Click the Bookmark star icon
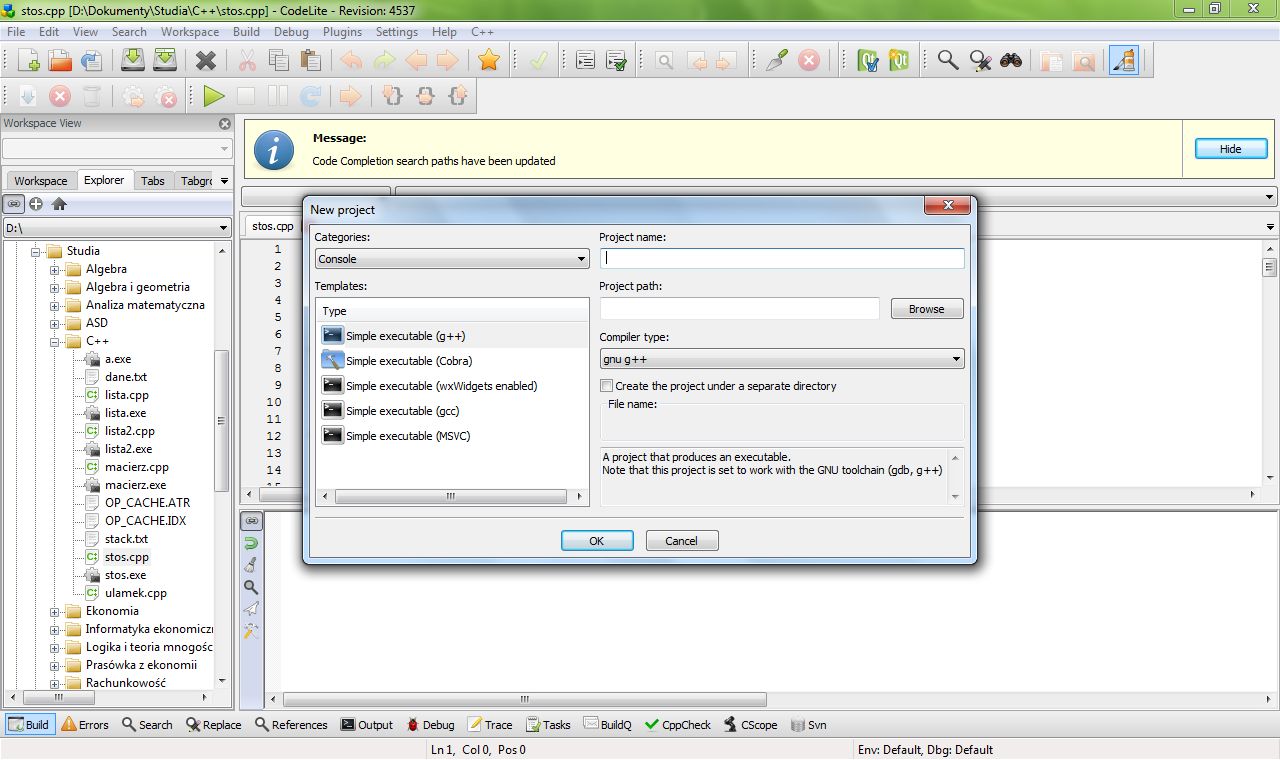This screenshot has height=760, width=1280. 489,61
